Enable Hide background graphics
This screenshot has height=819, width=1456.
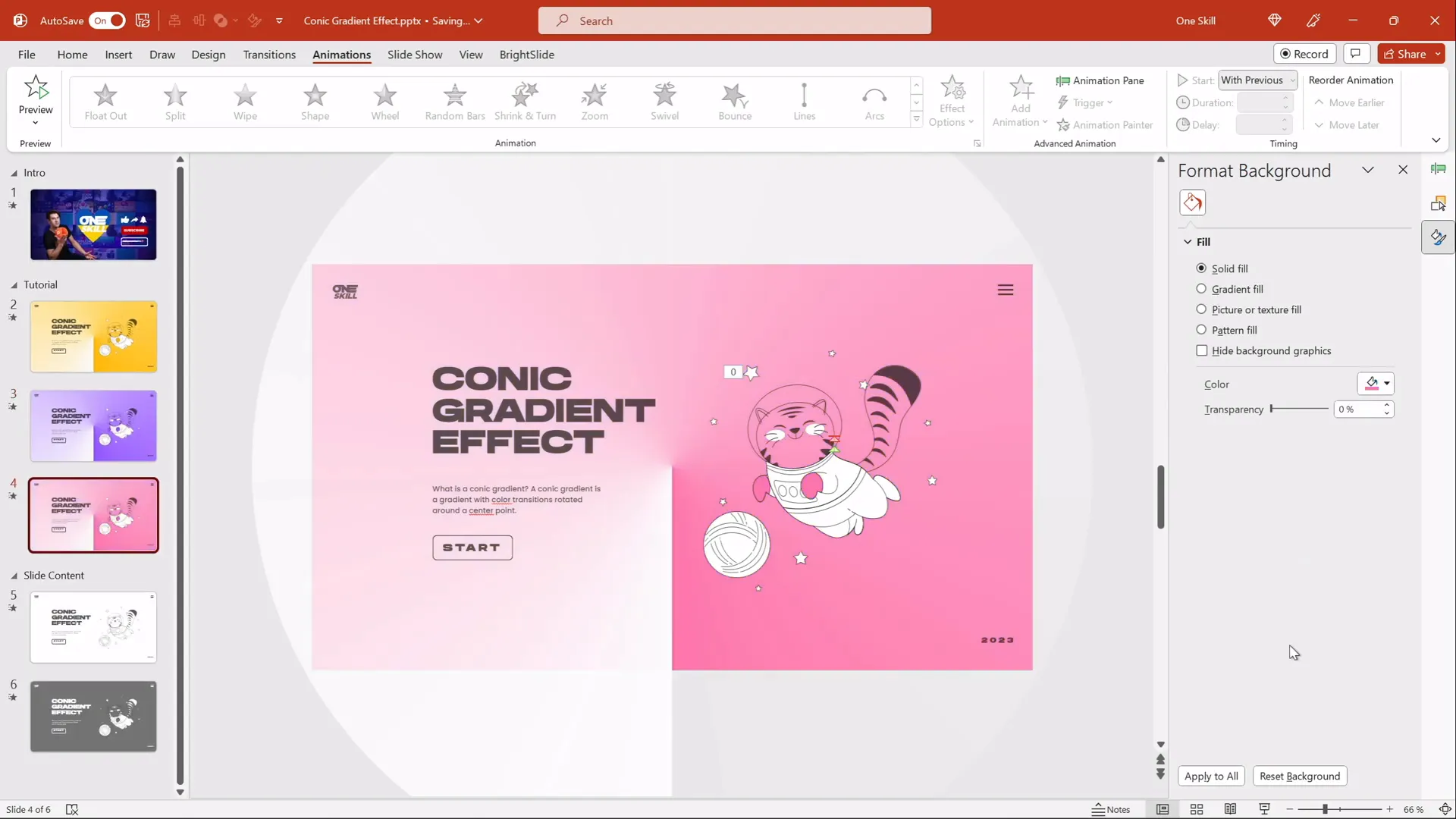[1201, 350]
